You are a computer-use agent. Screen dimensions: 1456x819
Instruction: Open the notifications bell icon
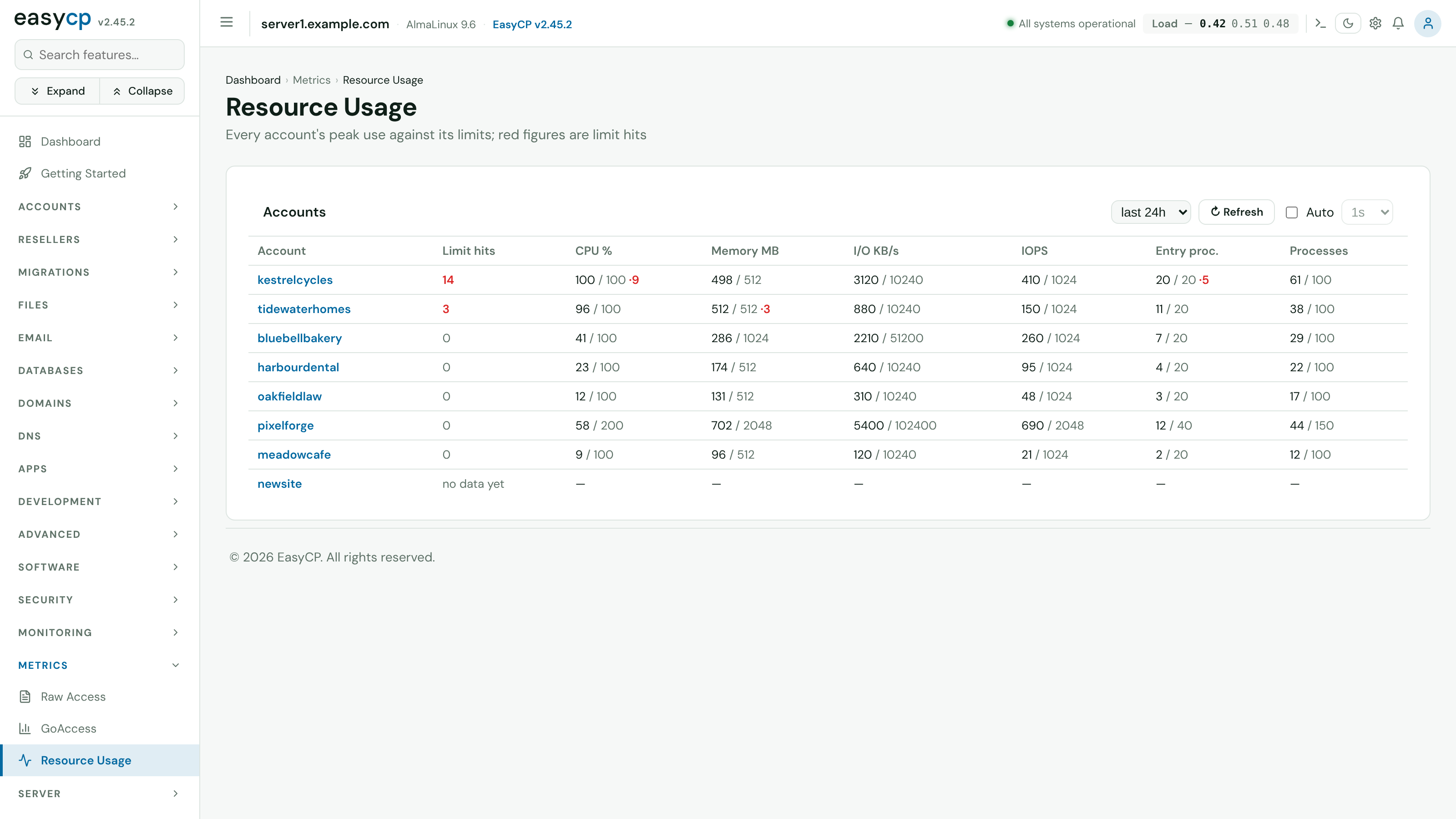[1398, 23]
